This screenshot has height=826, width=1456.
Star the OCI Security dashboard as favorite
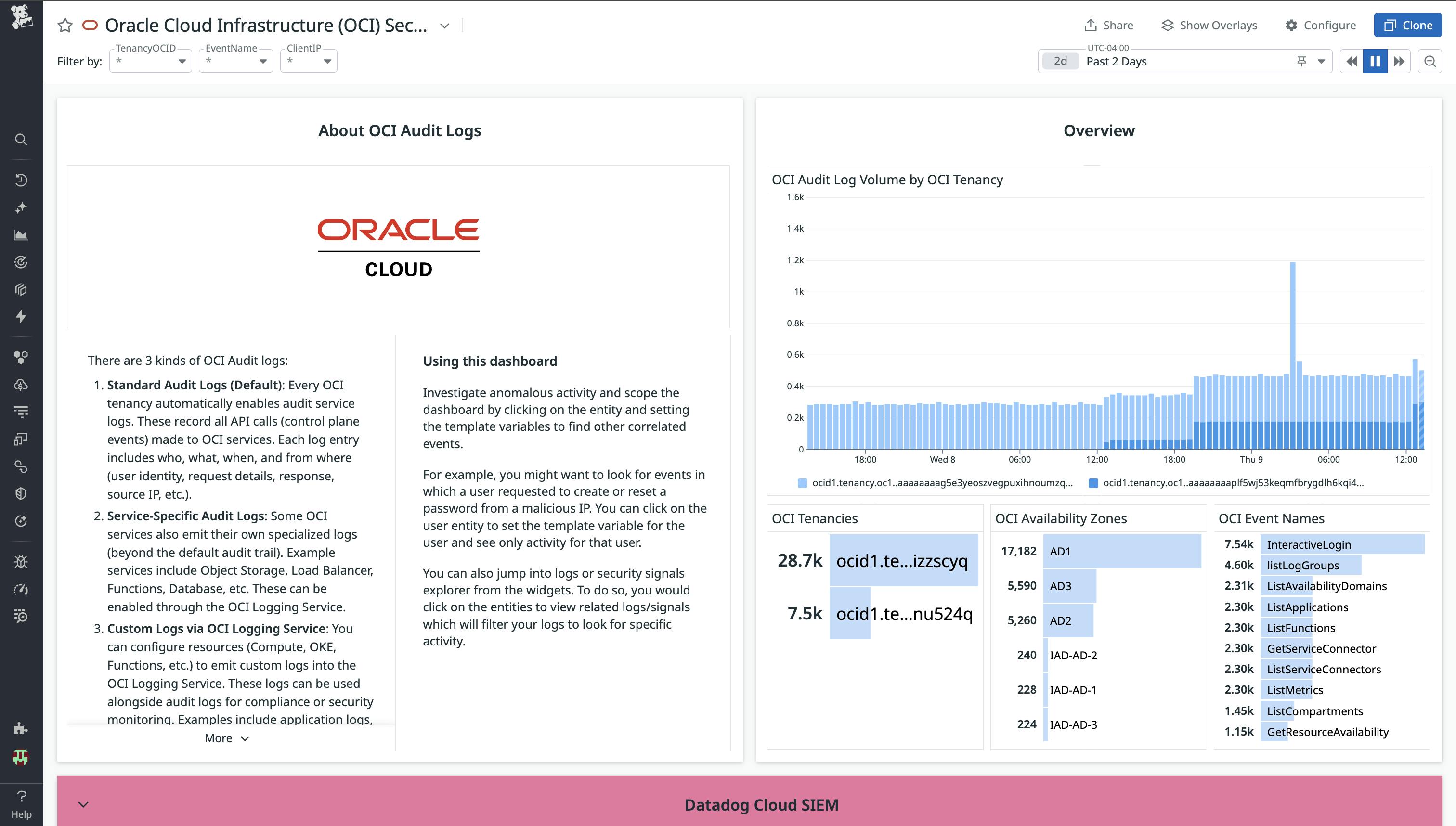(65, 25)
